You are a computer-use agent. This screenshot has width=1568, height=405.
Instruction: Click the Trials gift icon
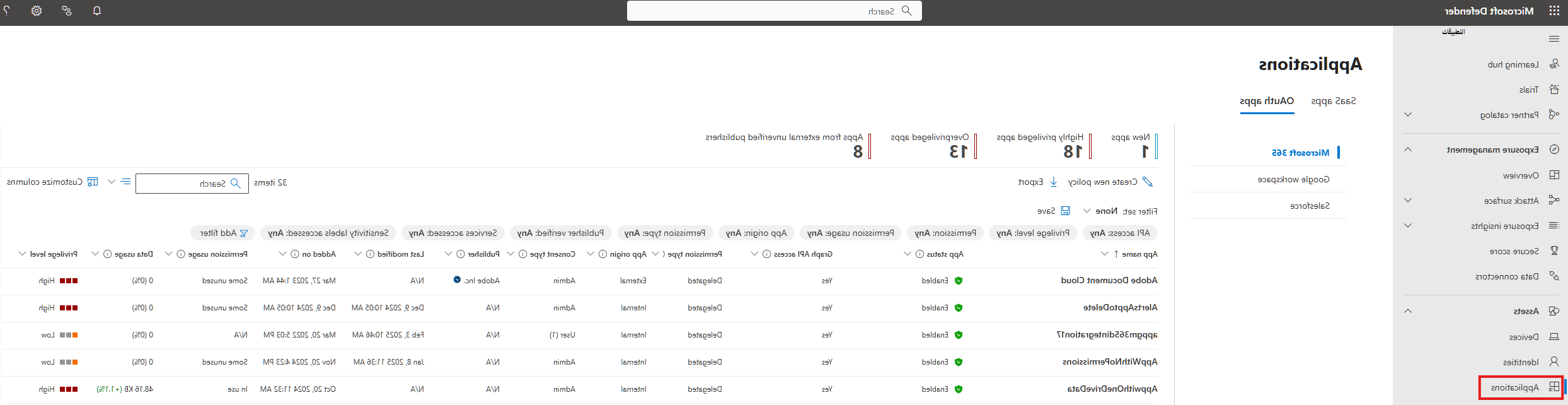tap(1554, 90)
